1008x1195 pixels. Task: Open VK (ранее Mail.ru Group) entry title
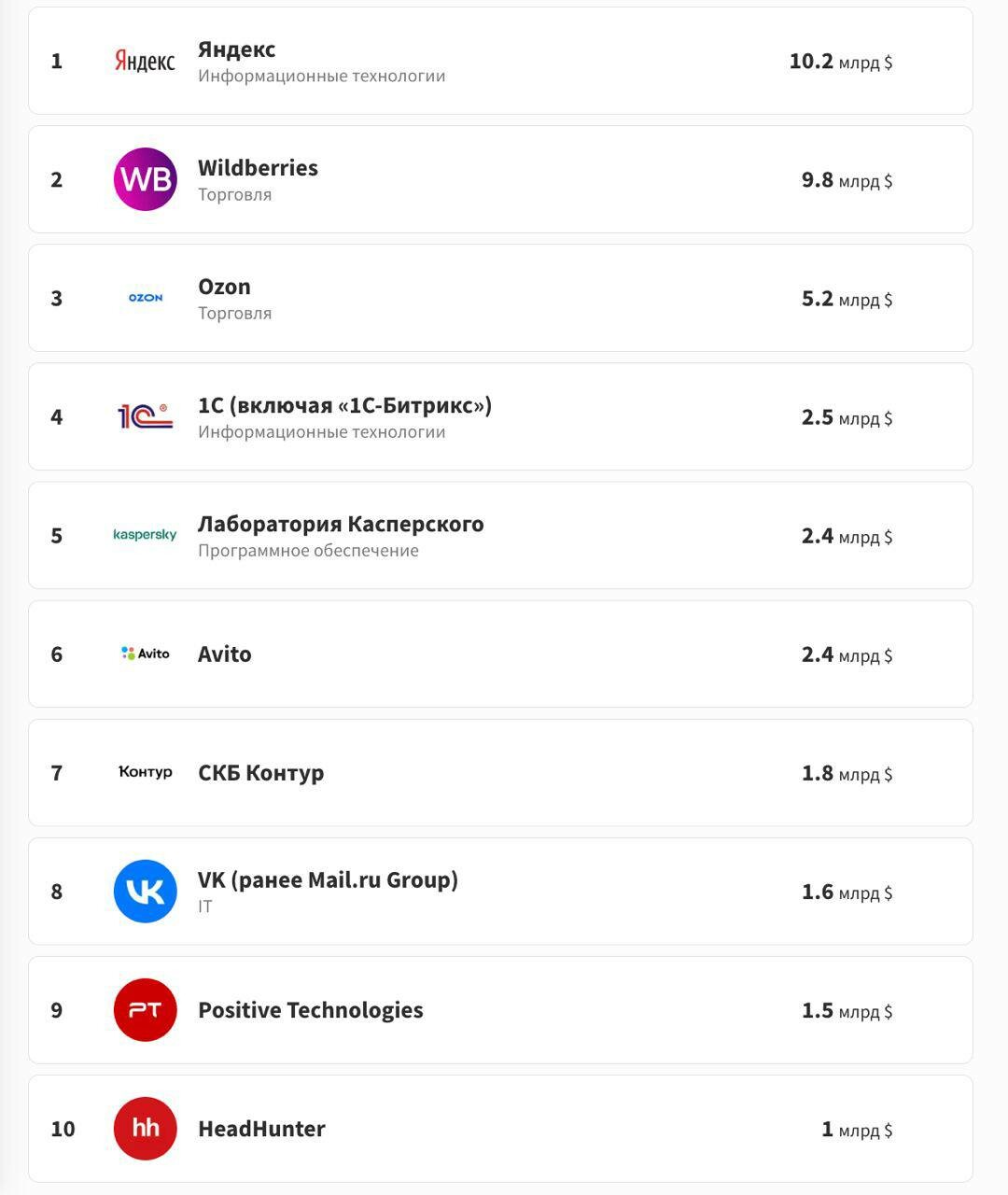[328, 880]
